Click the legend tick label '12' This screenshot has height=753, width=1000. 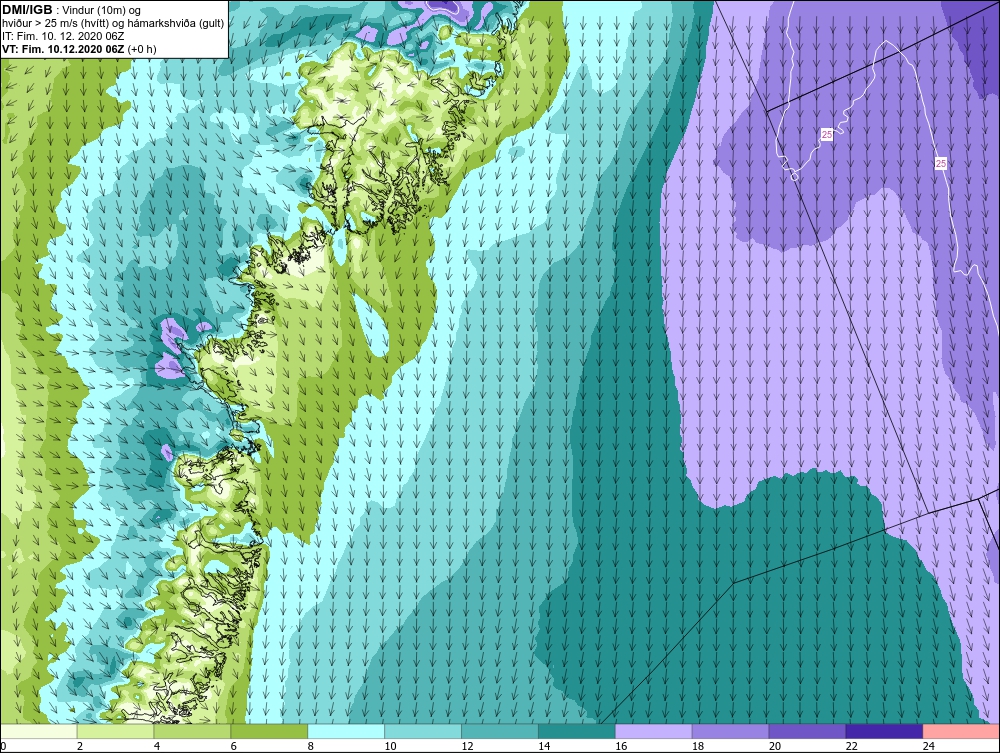coord(467,746)
